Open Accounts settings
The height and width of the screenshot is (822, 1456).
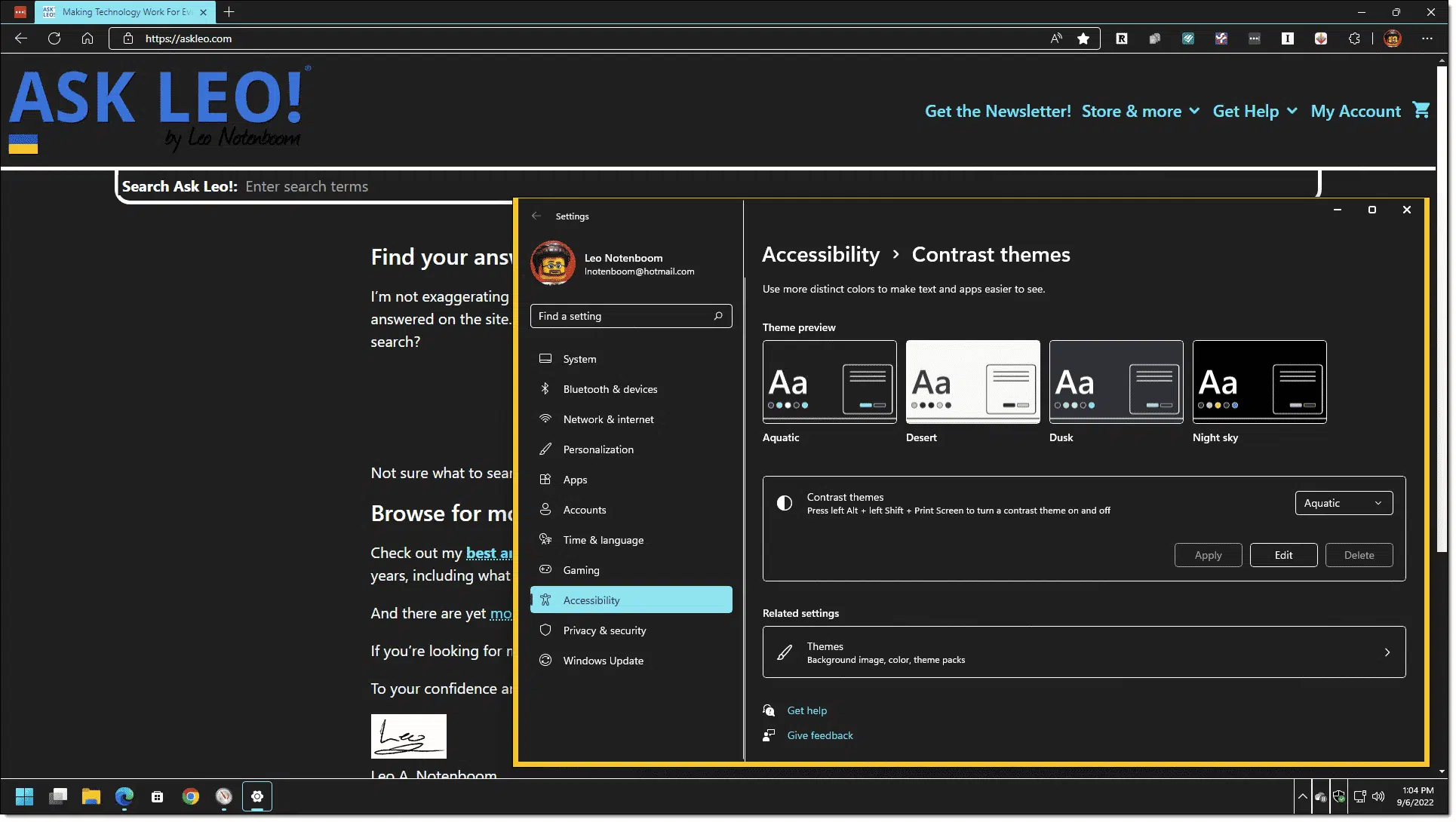coord(631,510)
